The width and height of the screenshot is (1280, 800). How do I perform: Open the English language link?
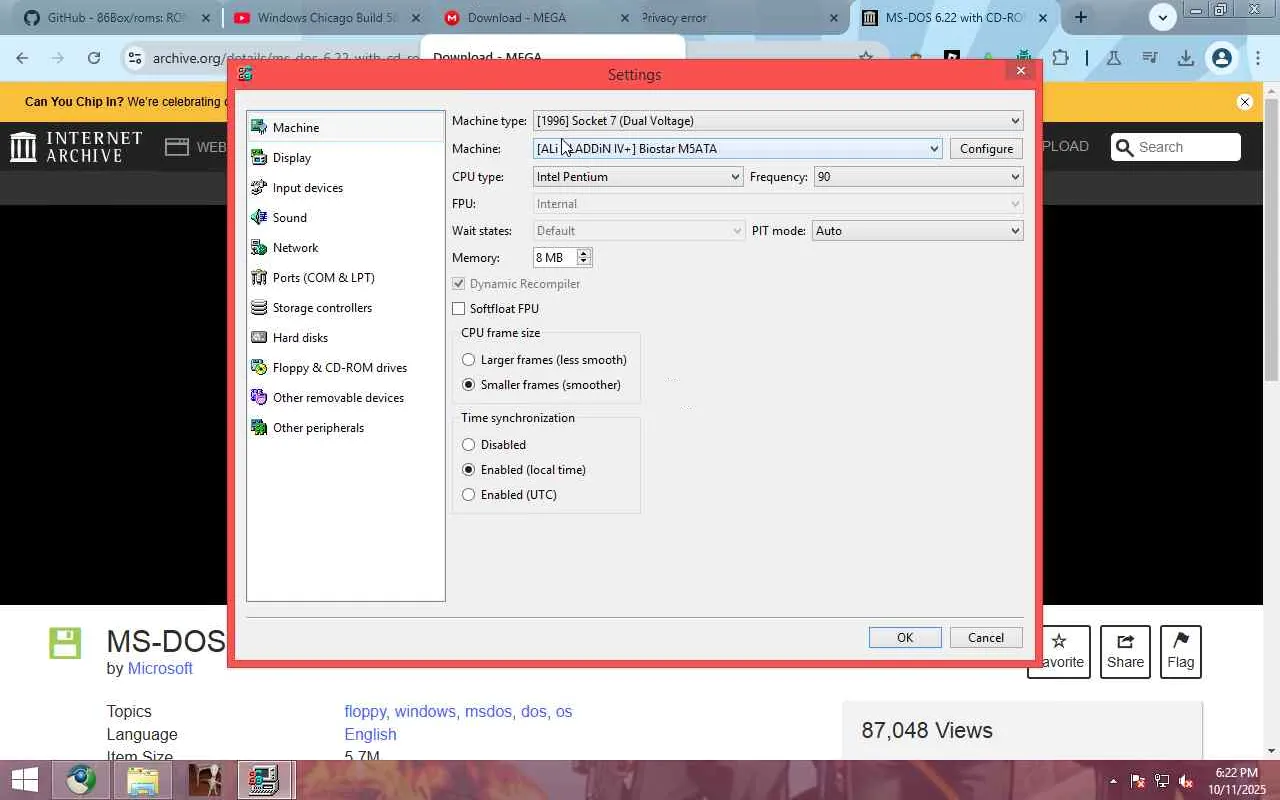[x=370, y=735]
